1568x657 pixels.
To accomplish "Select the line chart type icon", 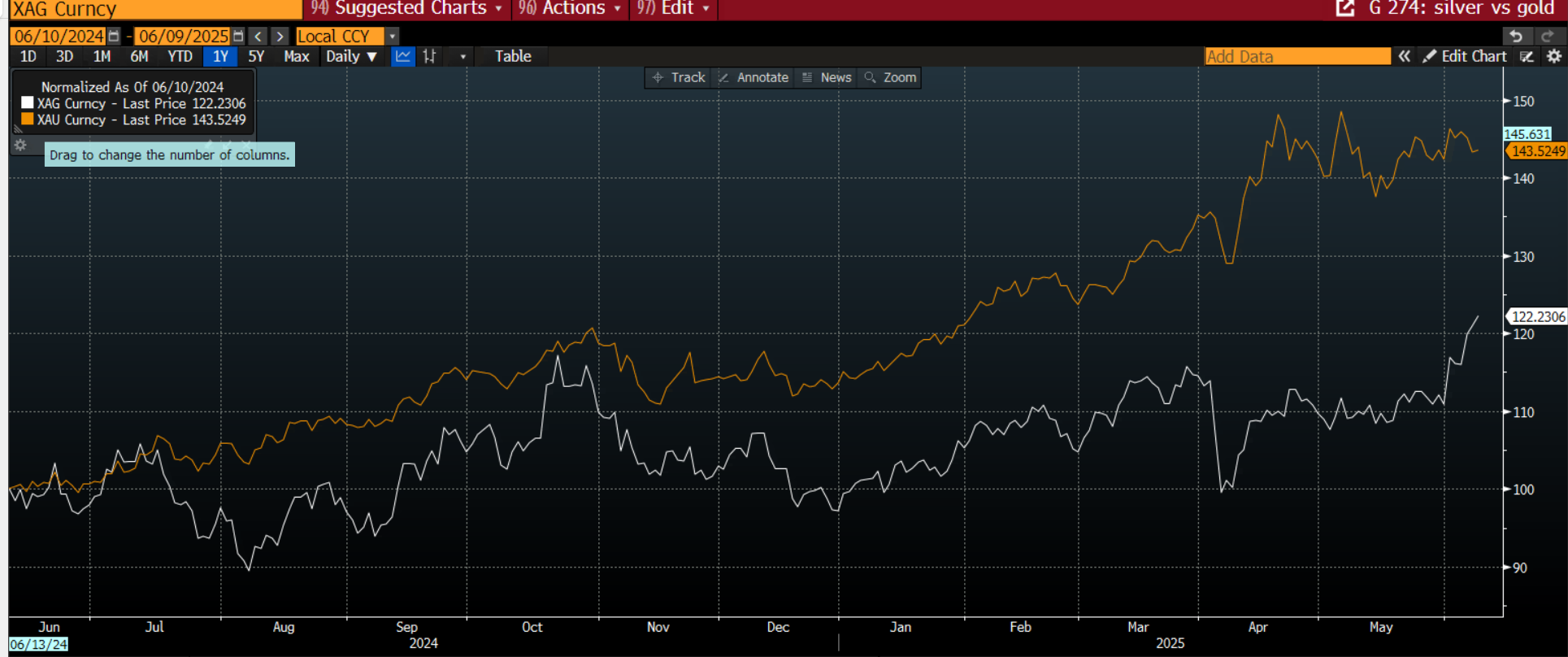I will pos(402,56).
